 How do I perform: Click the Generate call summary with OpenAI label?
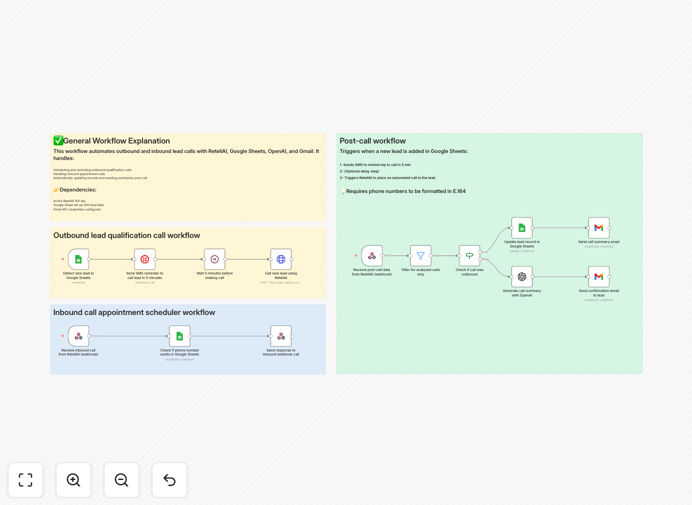[x=522, y=293]
